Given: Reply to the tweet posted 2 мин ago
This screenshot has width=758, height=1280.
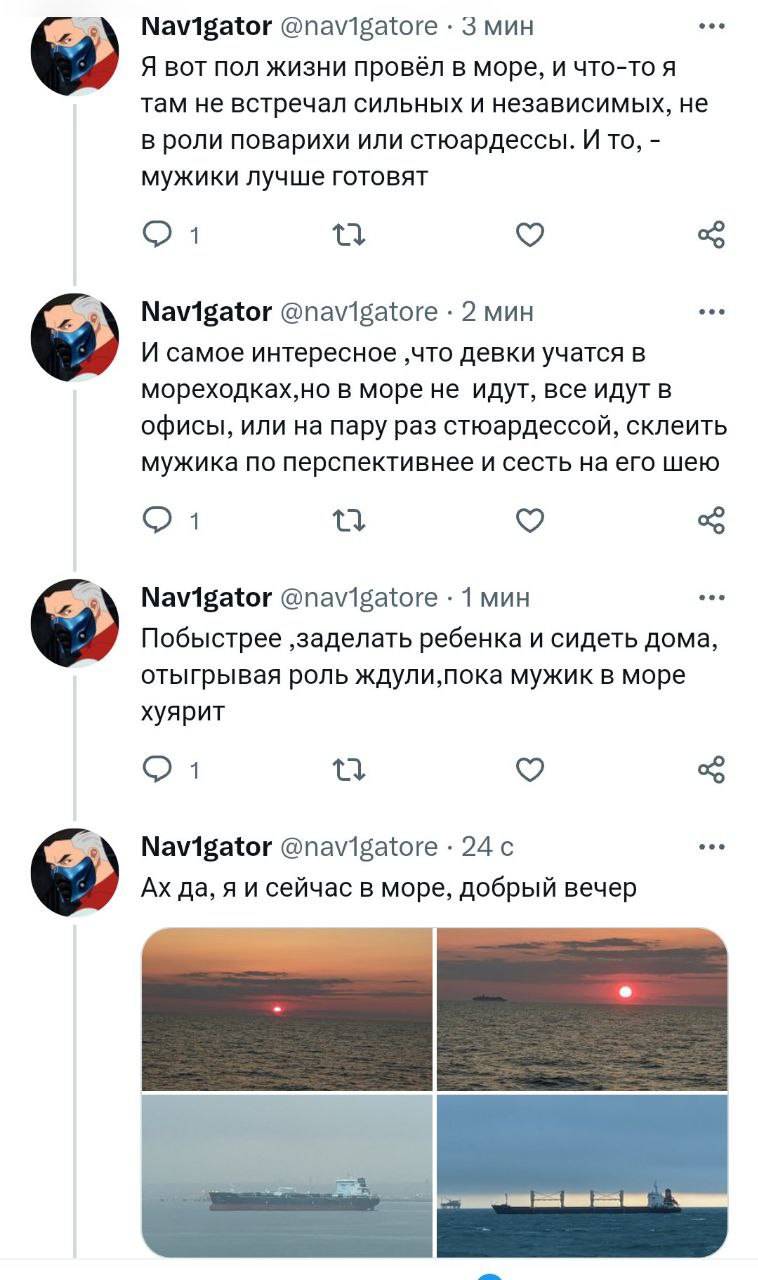Looking at the screenshot, I should coord(158,520).
